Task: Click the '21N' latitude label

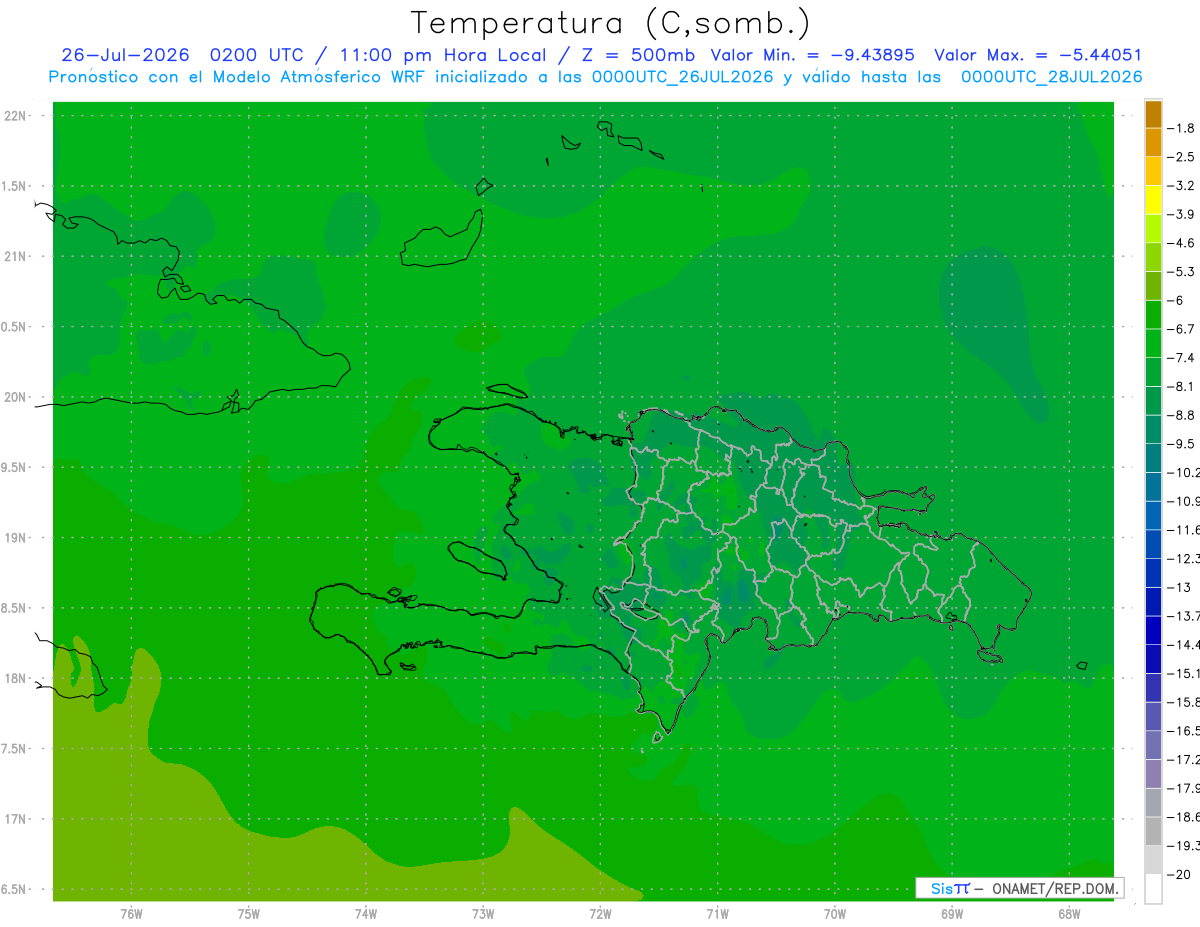Action: pos(17,256)
